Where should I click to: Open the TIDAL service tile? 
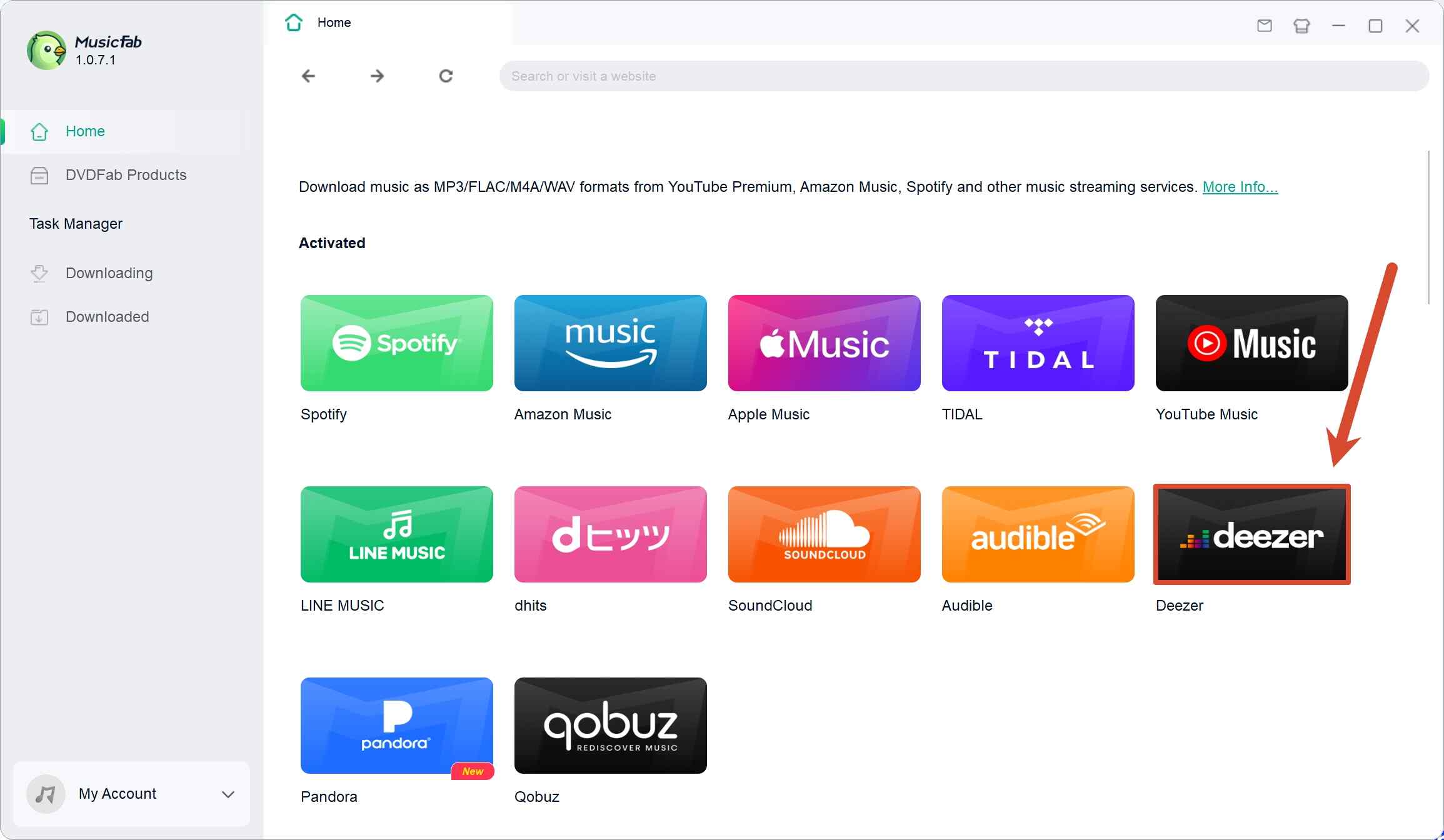pos(1038,343)
